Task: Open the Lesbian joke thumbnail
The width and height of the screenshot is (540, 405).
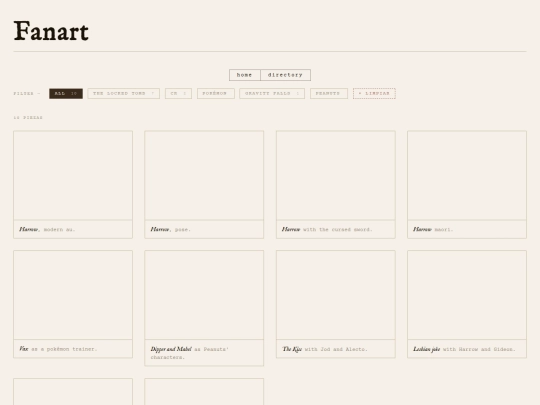Action: [x=467, y=295]
